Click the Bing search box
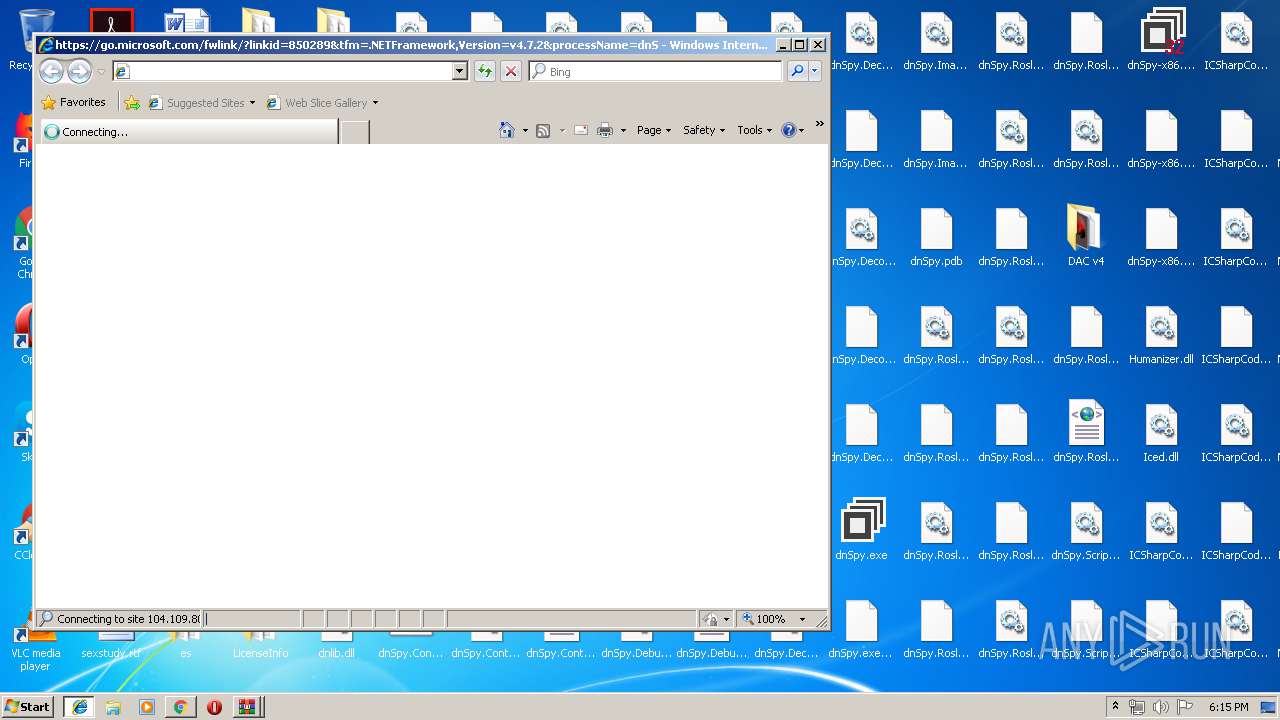 (656, 71)
